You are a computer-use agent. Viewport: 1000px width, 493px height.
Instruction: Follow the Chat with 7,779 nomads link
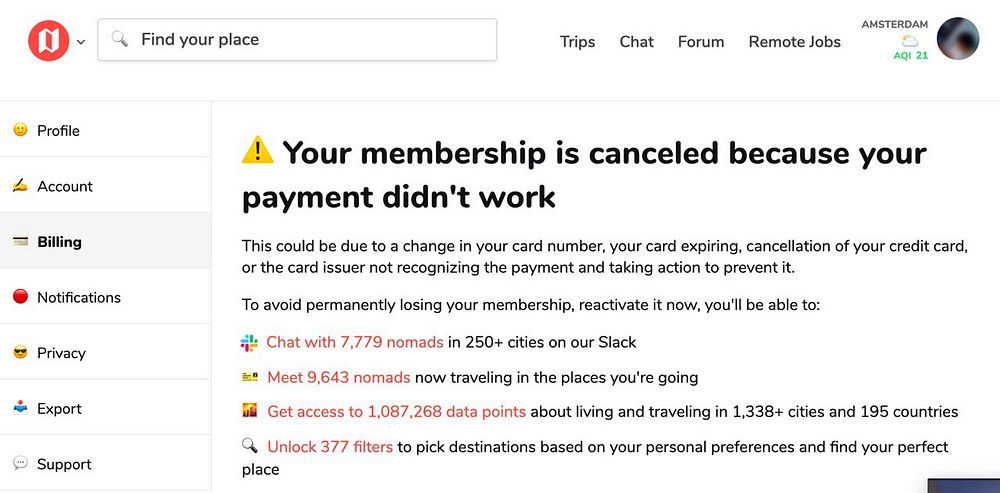(x=354, y=342)
